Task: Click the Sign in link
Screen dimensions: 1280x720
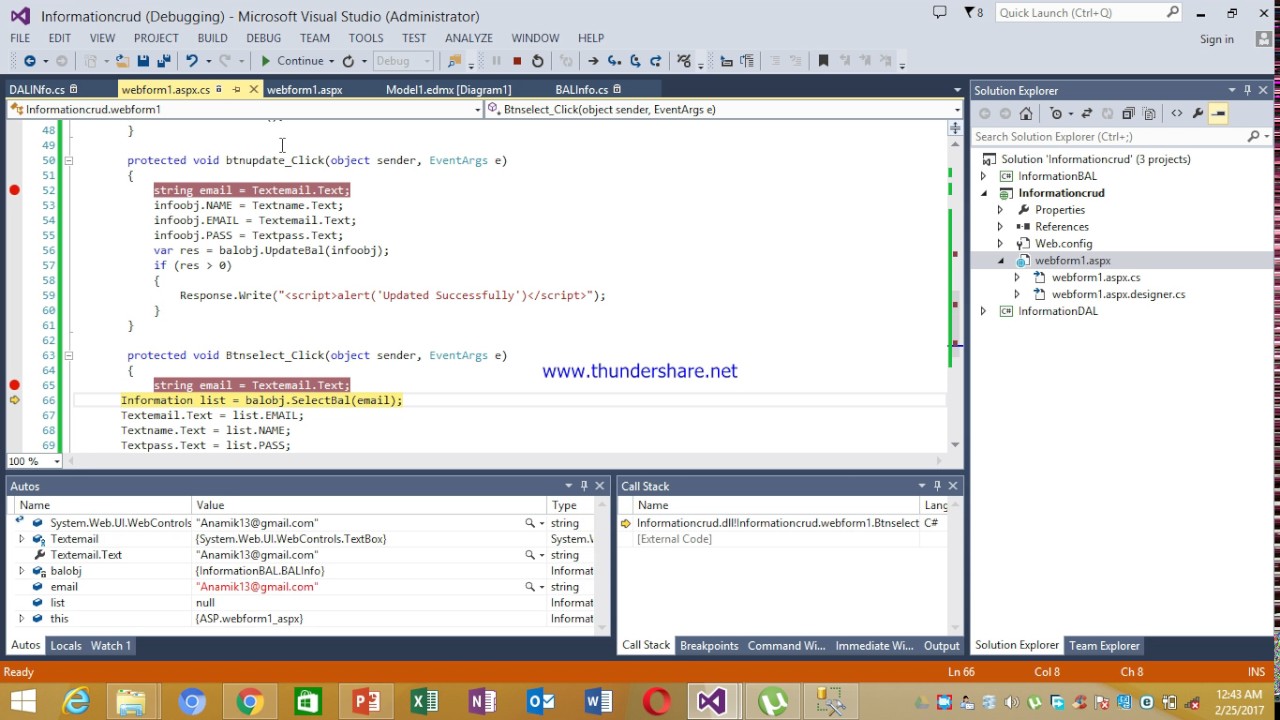Action: click(x=1217, y=39)
